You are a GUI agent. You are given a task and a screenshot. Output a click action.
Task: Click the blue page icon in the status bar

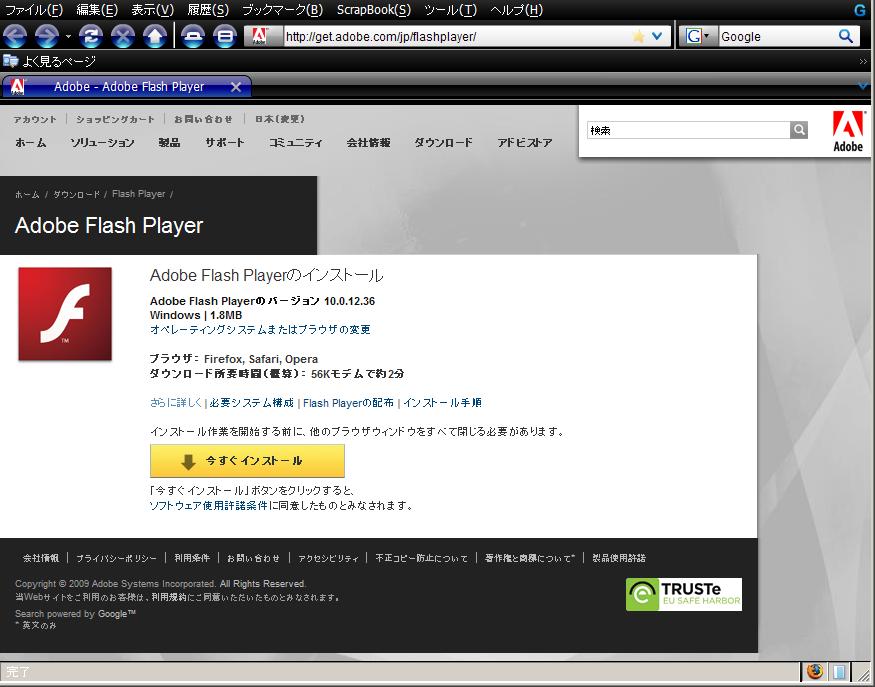click(839, 671)
